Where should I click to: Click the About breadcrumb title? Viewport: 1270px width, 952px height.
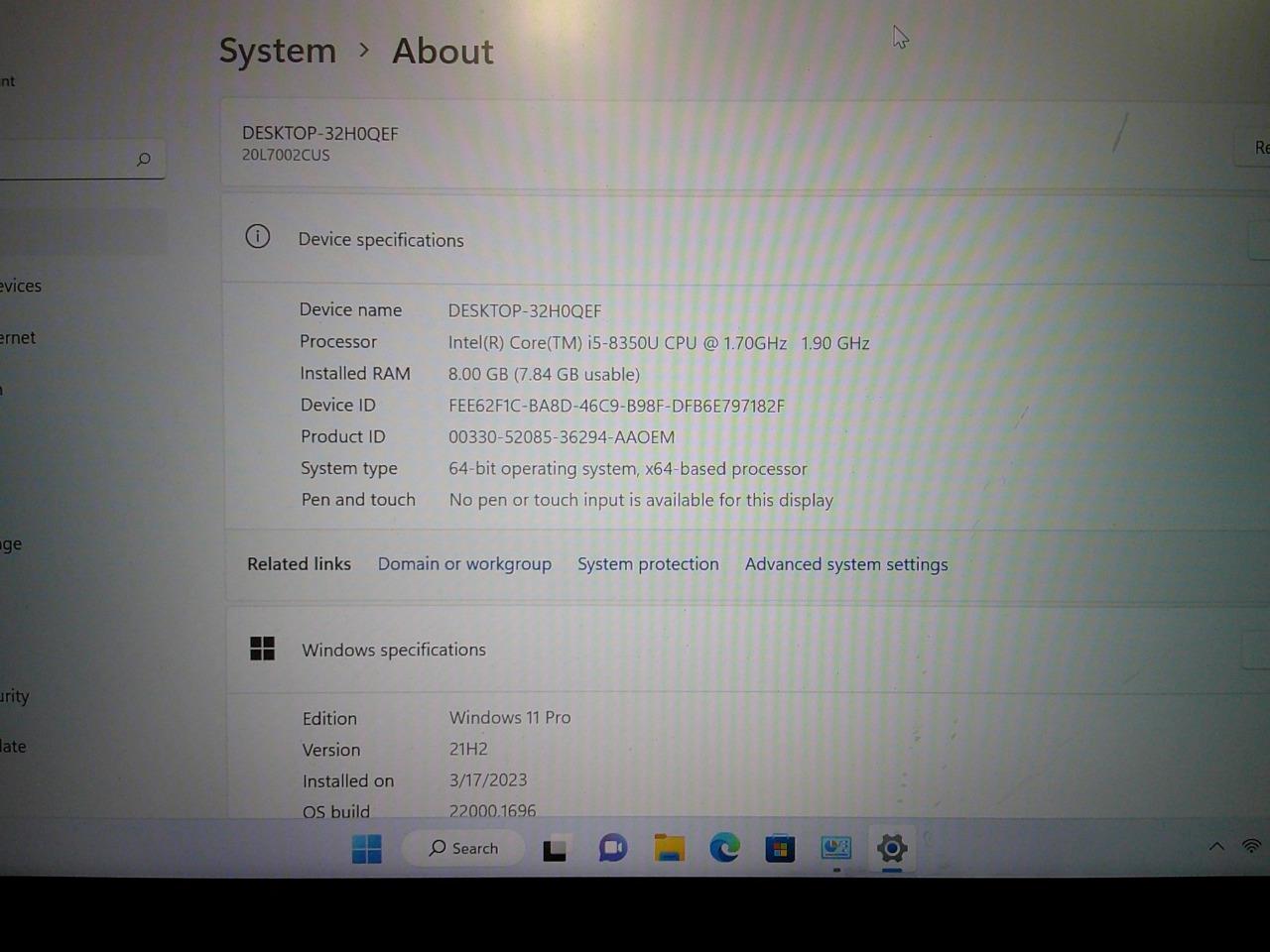pyautogui.click(x=443, y=52)
